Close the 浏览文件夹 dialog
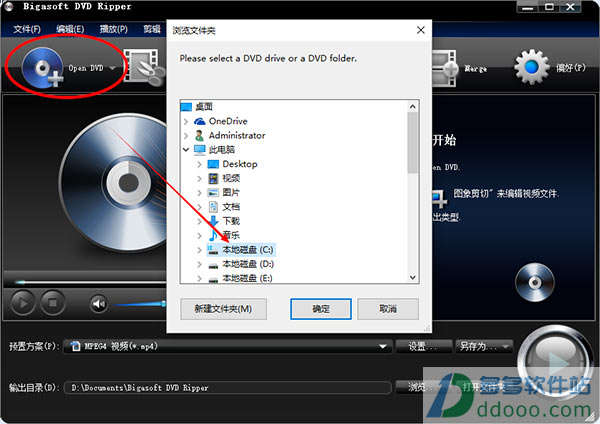This screenshot has width=600, height=424. point(421,30)
